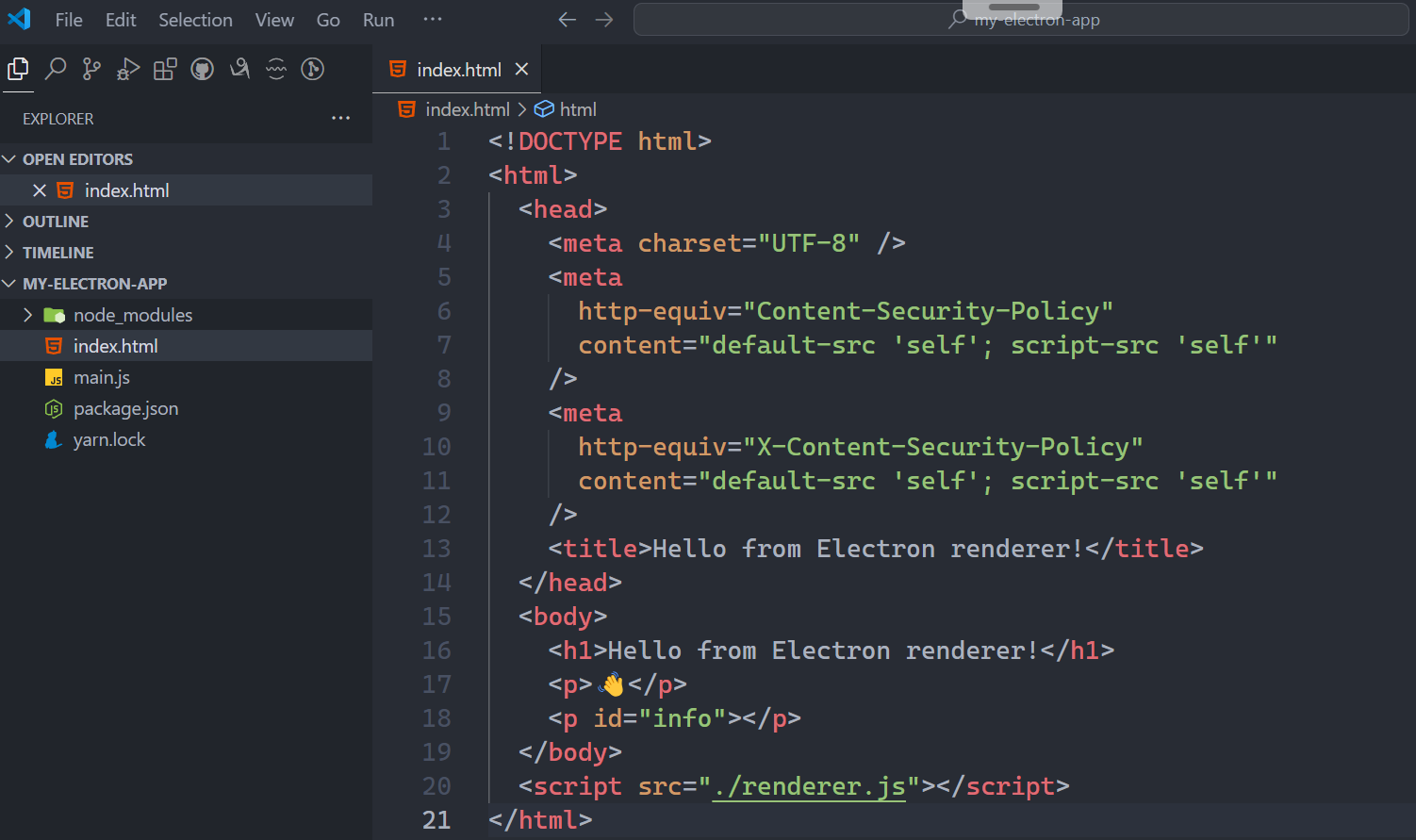Screen dimensions: 1416x840
Task: Select index.html in the file tree
Action: tap(186, 346)
